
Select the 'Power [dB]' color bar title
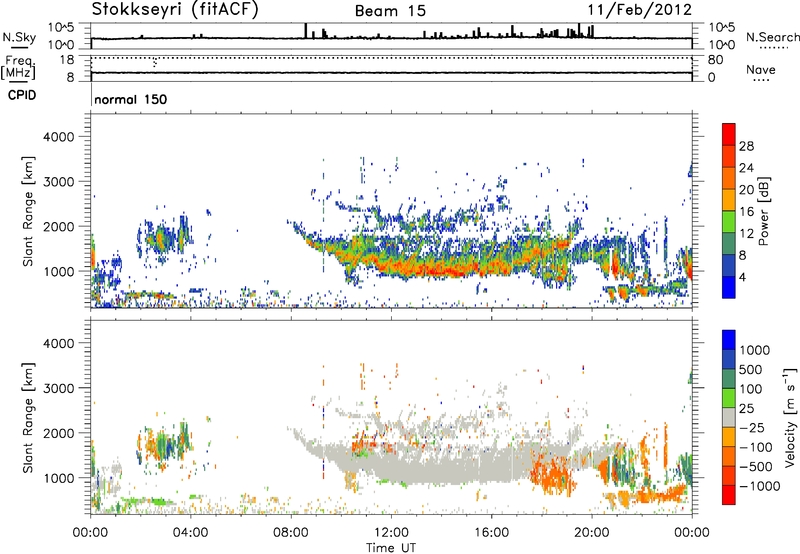[764, 211]
